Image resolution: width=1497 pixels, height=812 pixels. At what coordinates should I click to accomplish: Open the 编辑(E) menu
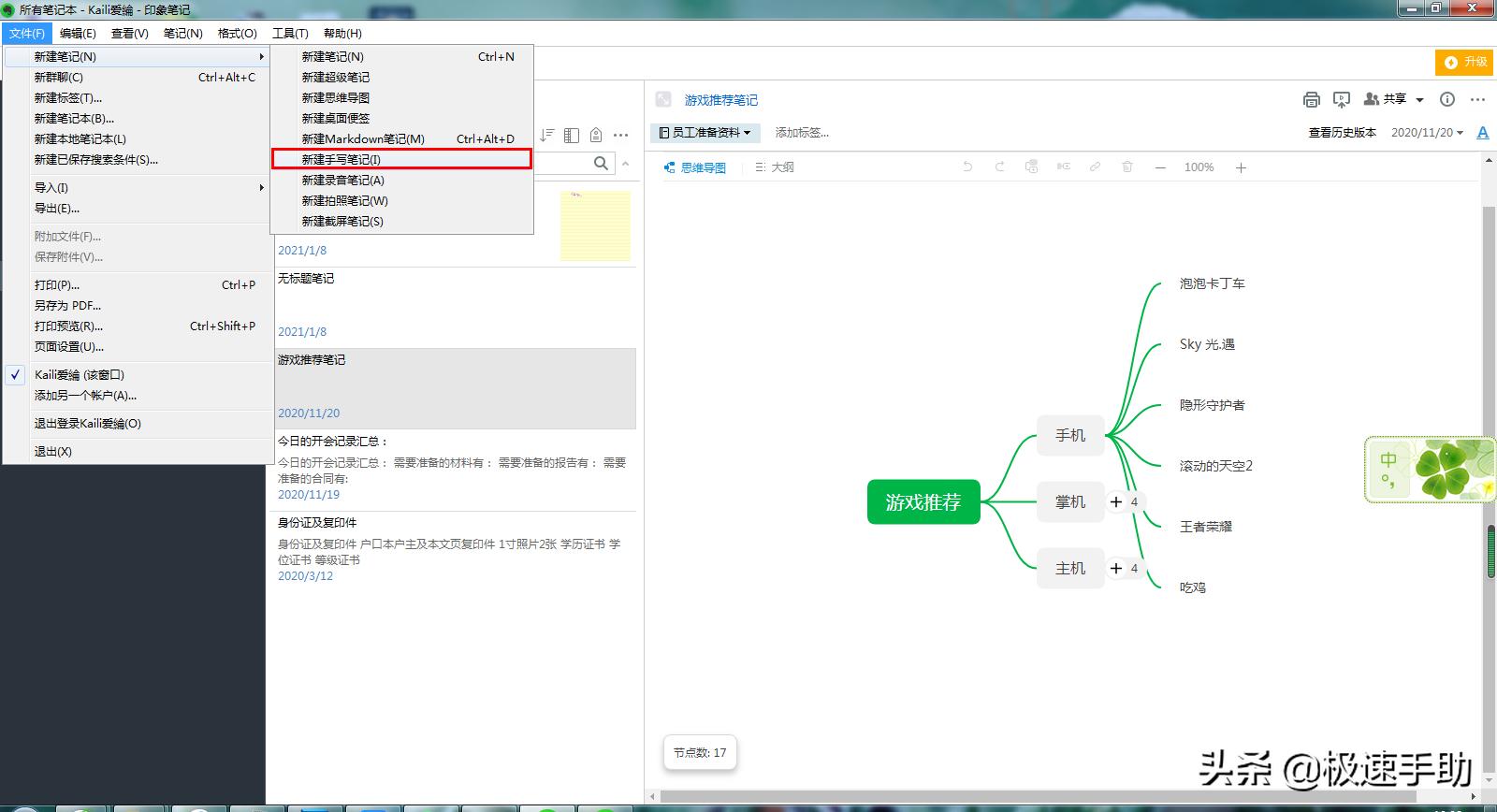point(78,34)
